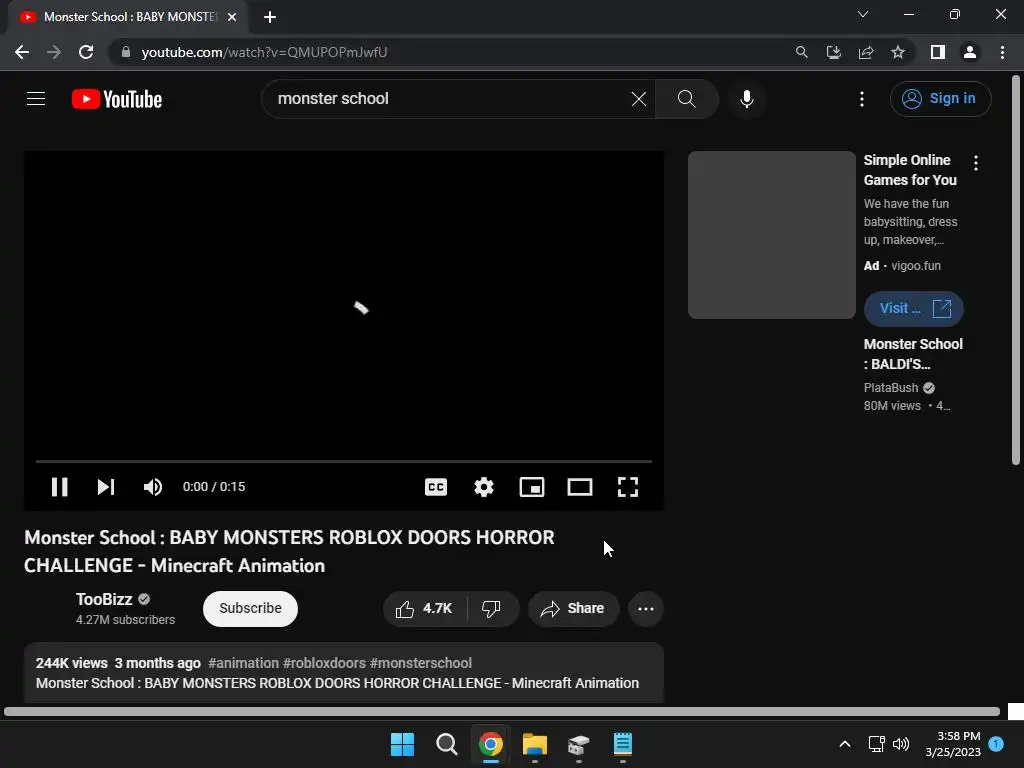Open the Notepad taskbar icon
This screenshot has width=1024, height=768.
[x=622, y=744]
